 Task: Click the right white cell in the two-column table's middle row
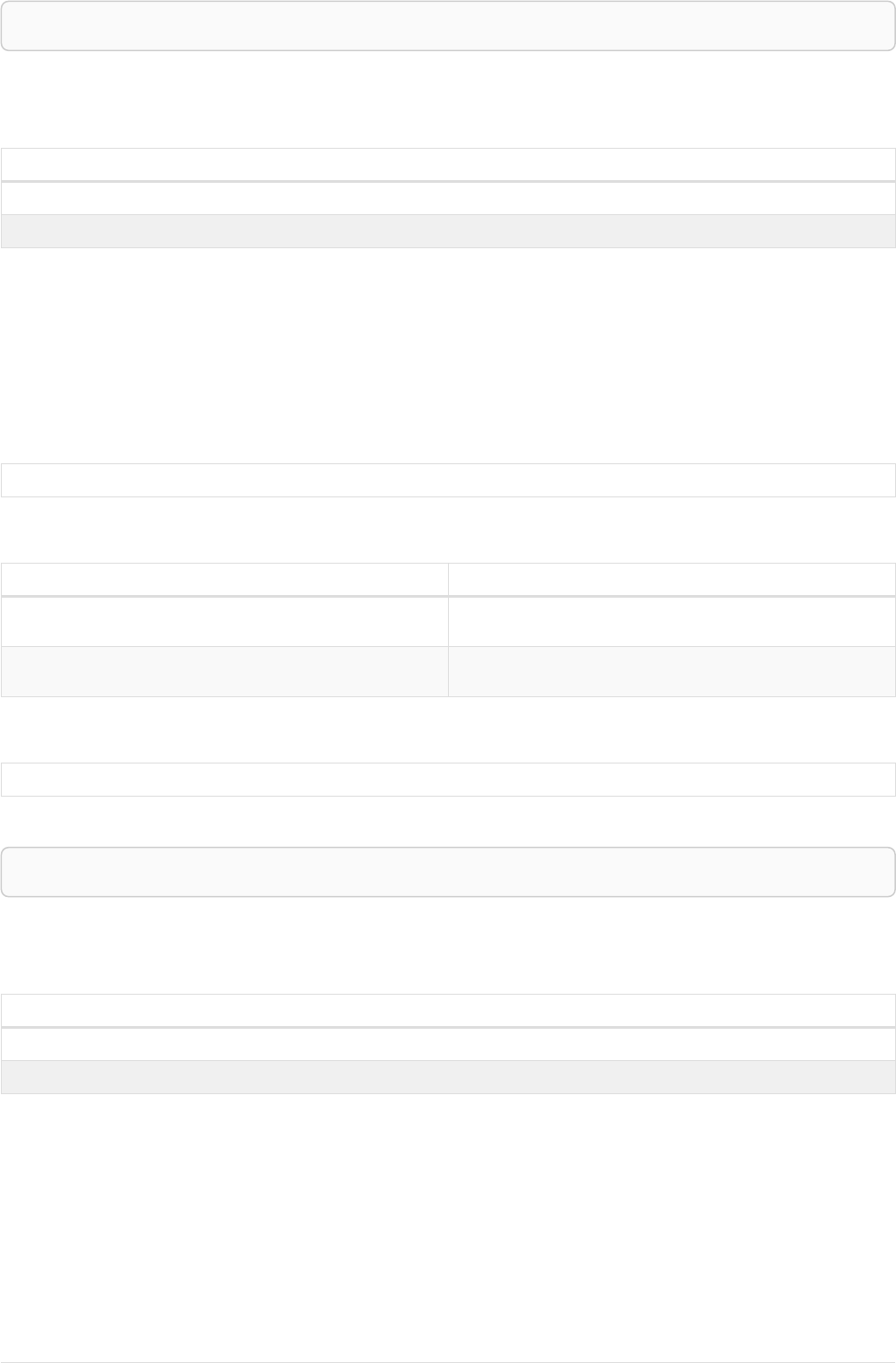pyautogui.click(x=672, y=621)
